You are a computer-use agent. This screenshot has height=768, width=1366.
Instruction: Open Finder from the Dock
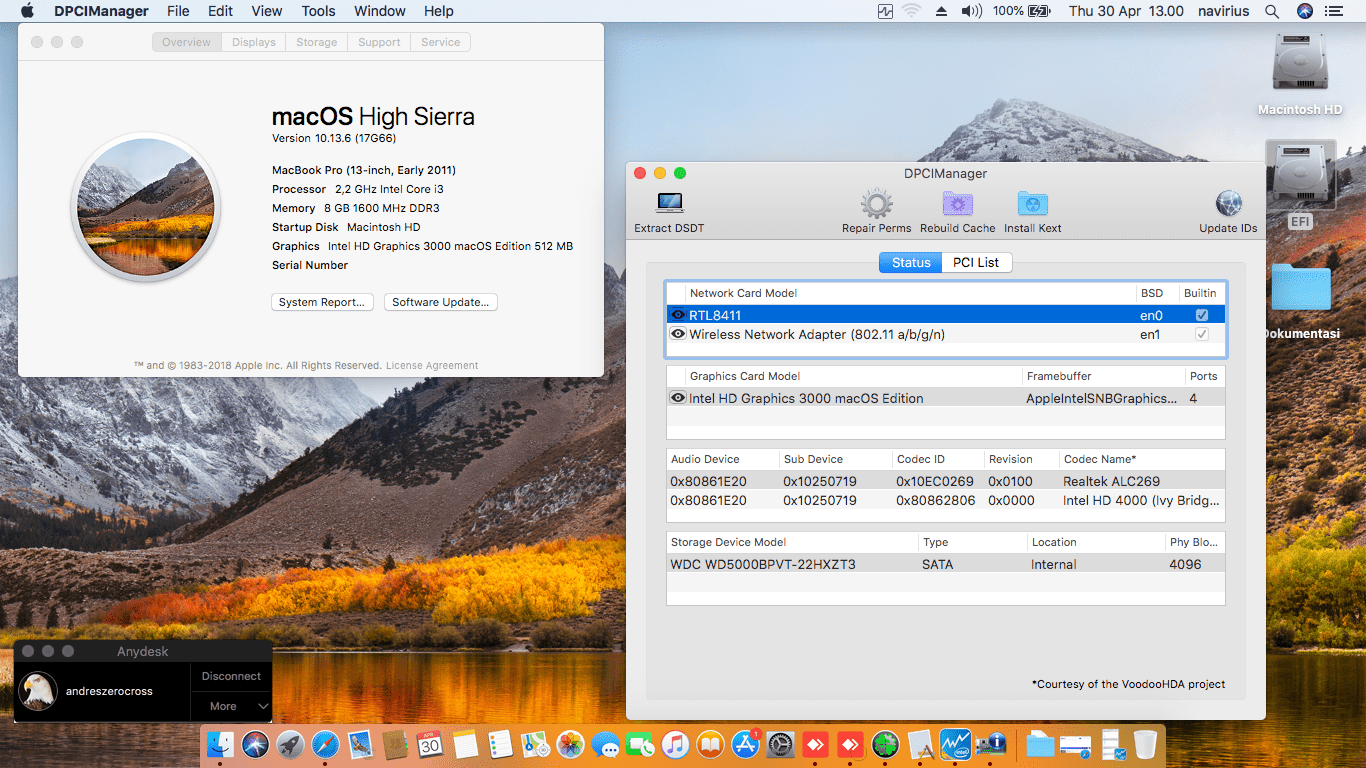tap(220, 744)
